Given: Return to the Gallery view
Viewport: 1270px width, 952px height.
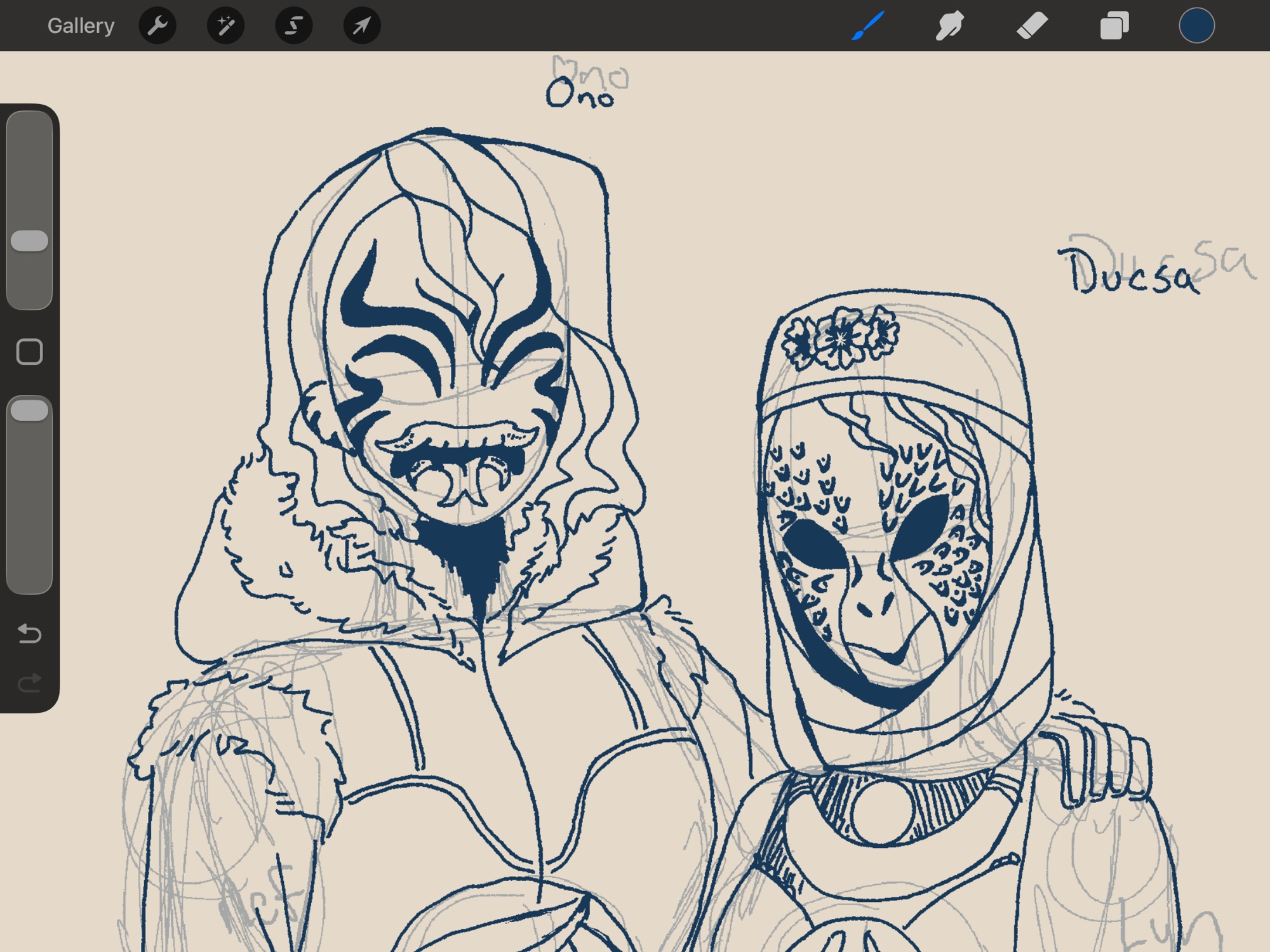Looking at the screenshot, I should 81,26.
